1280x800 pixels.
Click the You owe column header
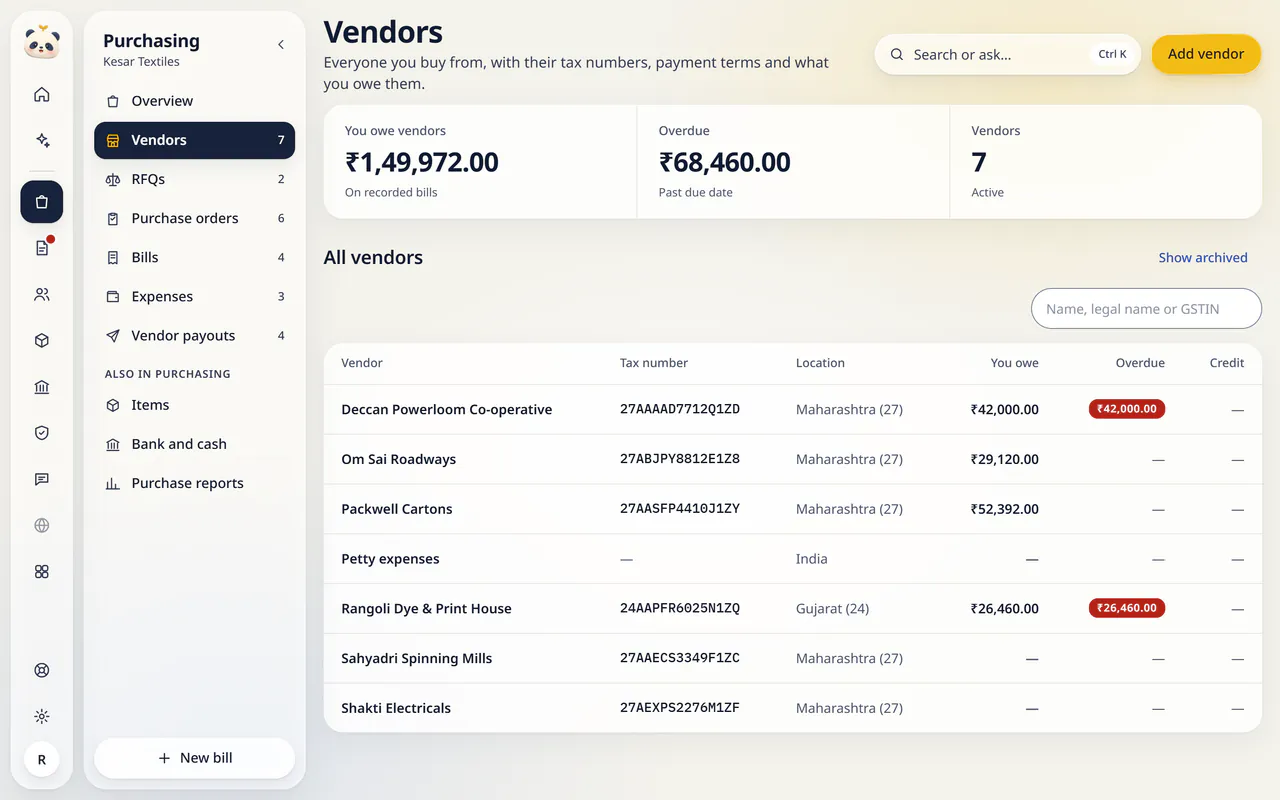[1014, 363]
